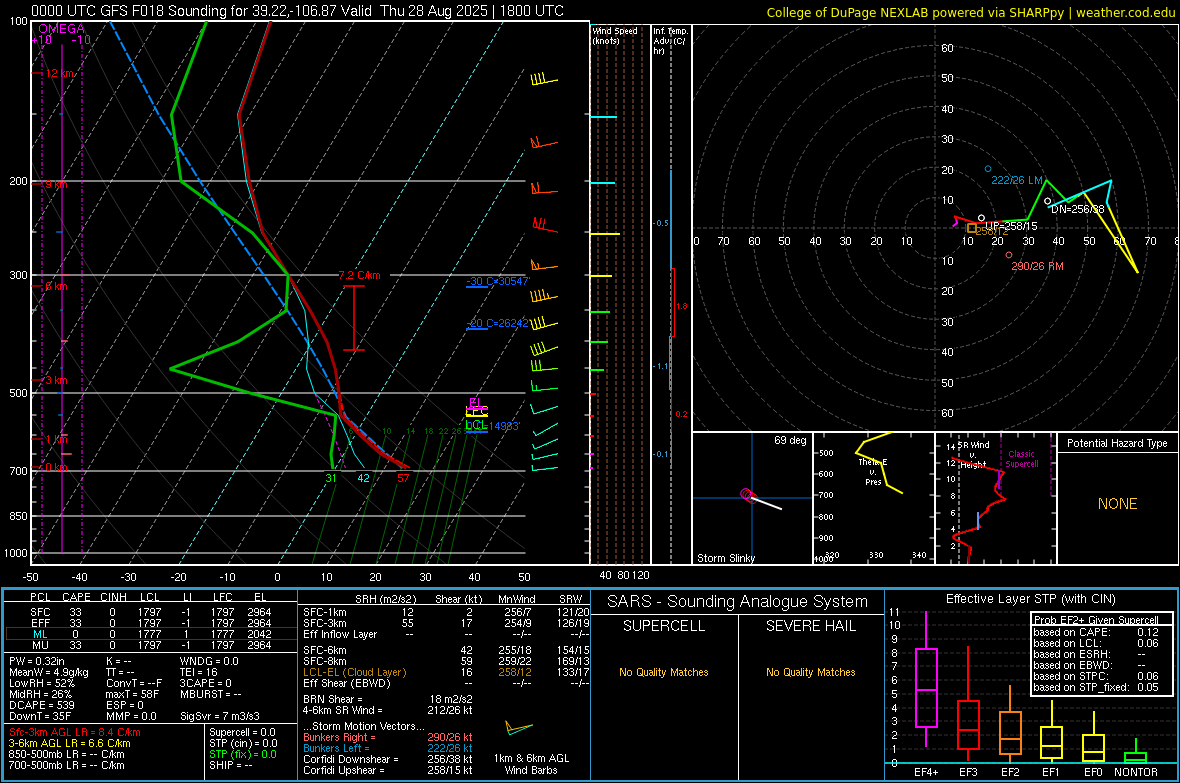Image resolution: width=1180 pixels, height=783 pixels.
Task: Click the blue left-mover circle on hodograph
Action: pyautogui.click(x=988, y=169)
